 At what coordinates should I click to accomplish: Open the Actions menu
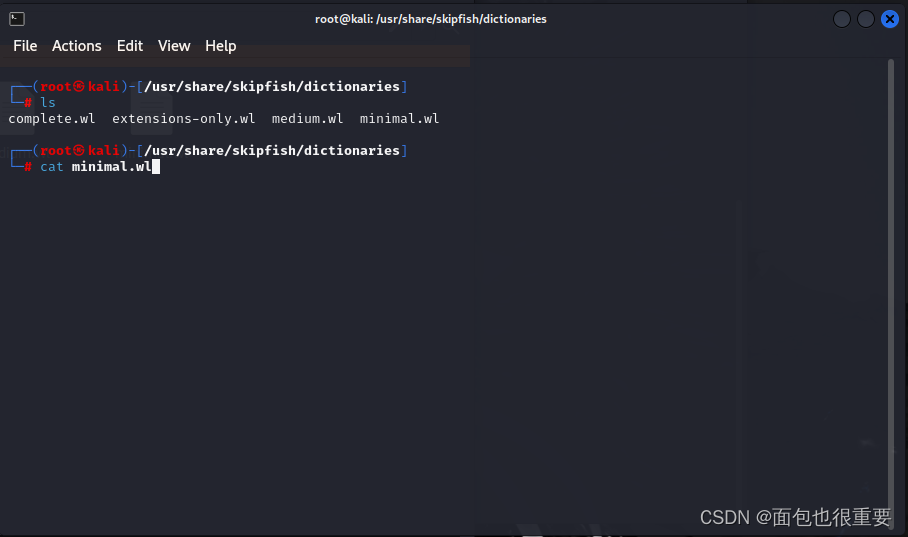click(x=77, y=46)
